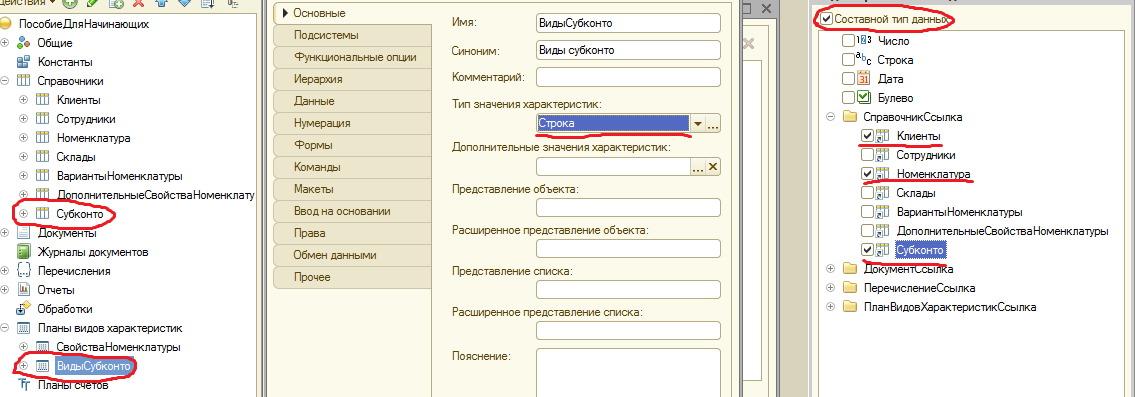Uncheck Клиенты in the type list
The width and height of the screenshot is (1135, 397).
[867, 135]
